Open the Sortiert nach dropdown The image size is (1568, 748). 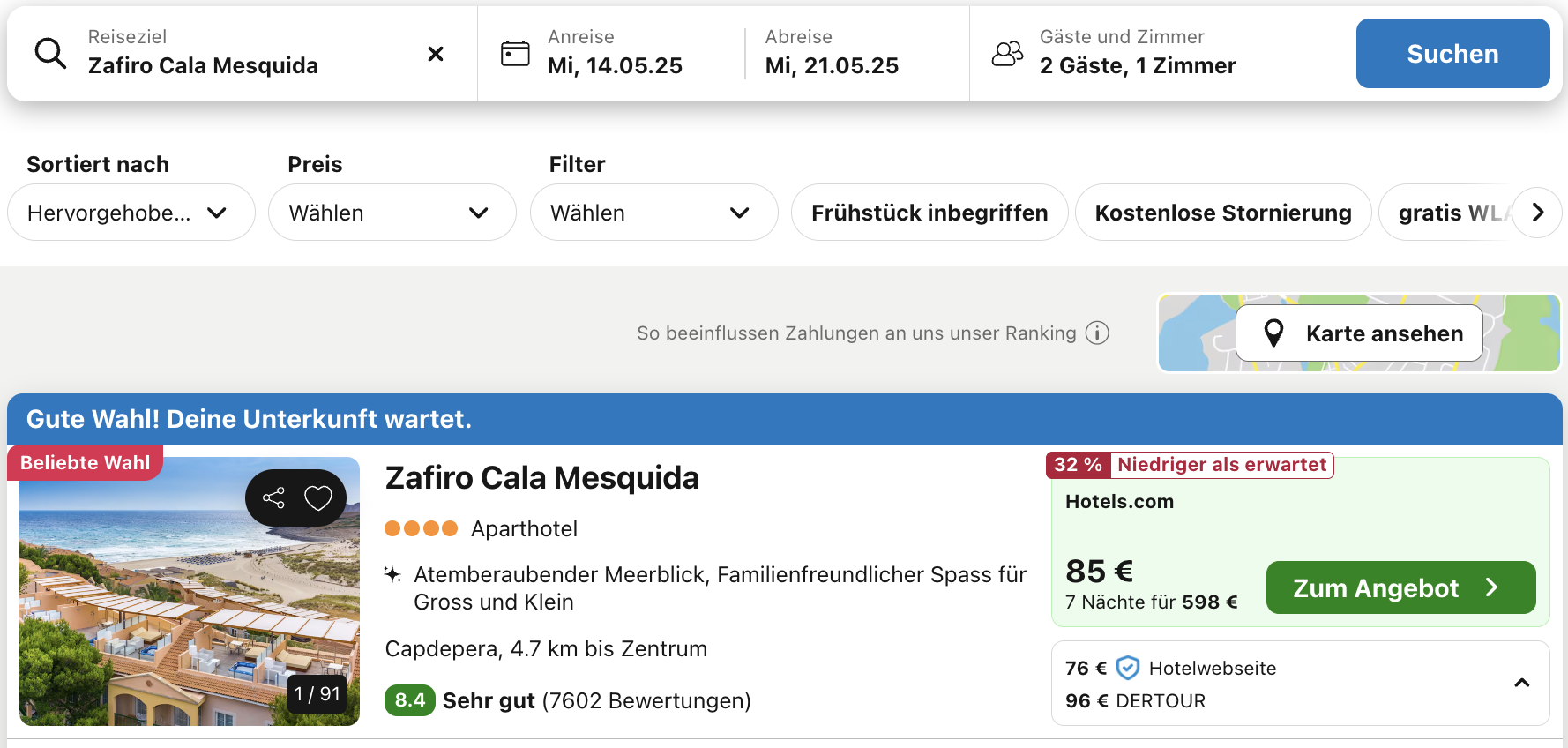click(x=131, y=213)
